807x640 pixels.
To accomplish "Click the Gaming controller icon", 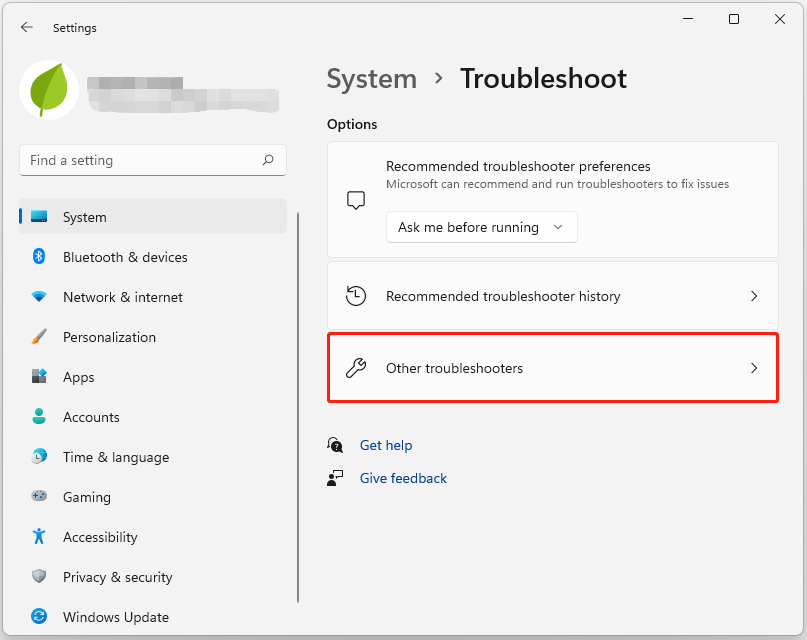I will tap(39, 496).
